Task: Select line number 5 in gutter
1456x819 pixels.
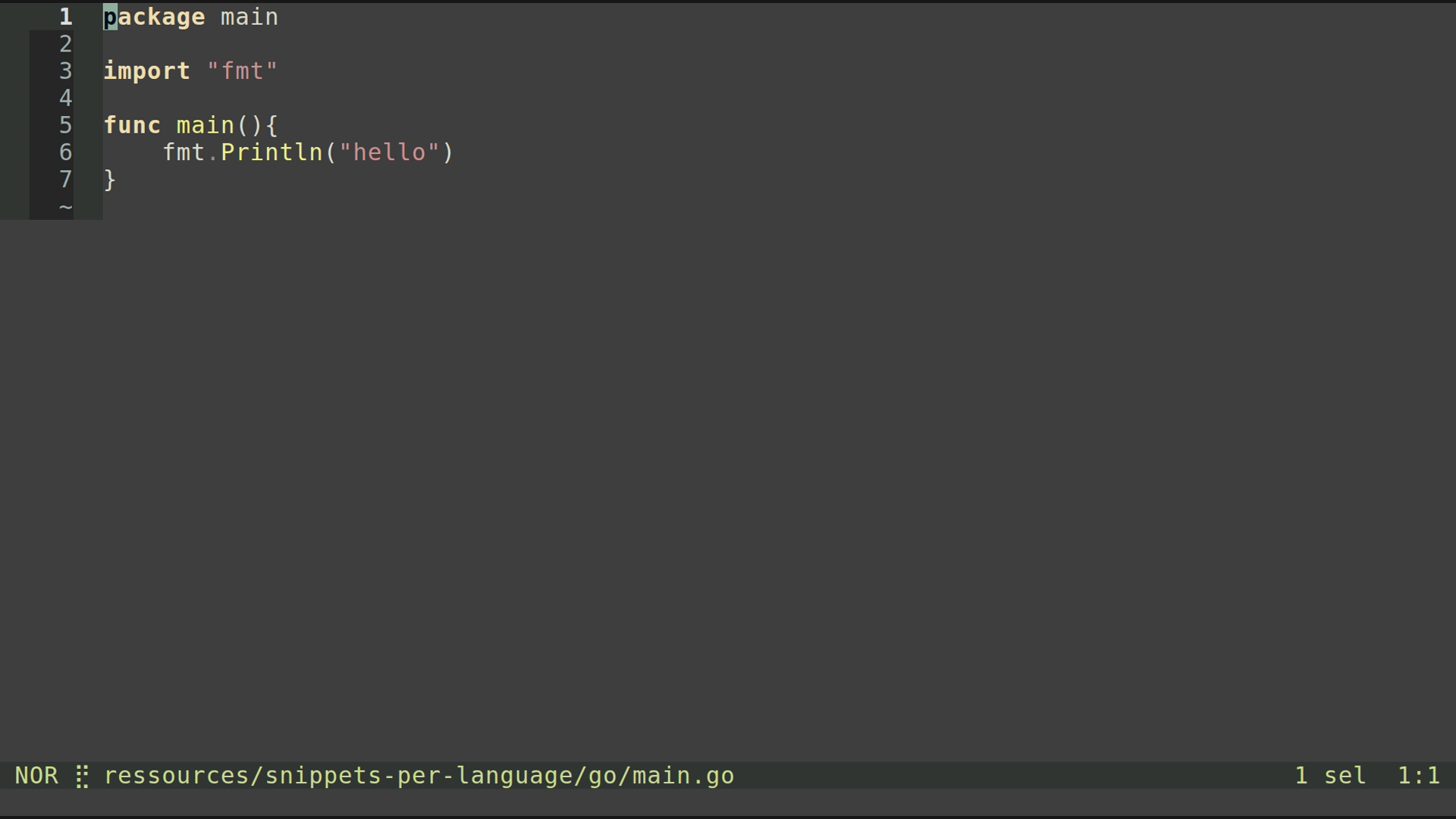Action: pyautogui.click(x=66, y=125)
